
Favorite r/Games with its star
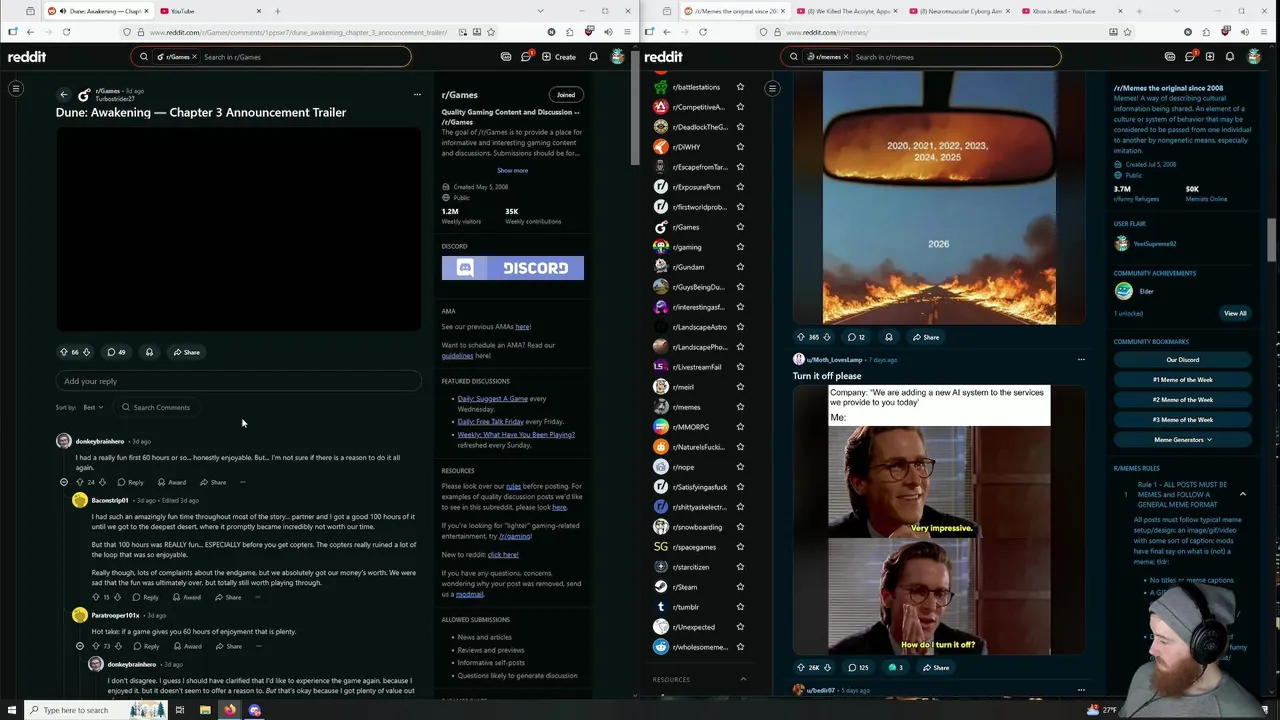(x=740, y=227)
